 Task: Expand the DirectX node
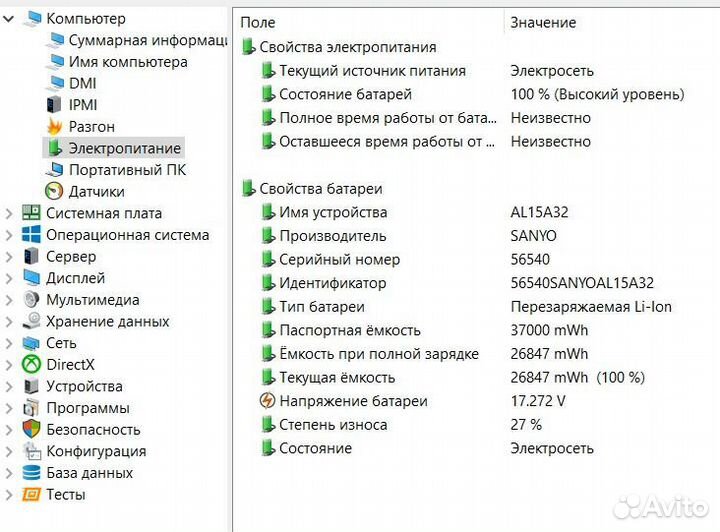click(9, 365)
